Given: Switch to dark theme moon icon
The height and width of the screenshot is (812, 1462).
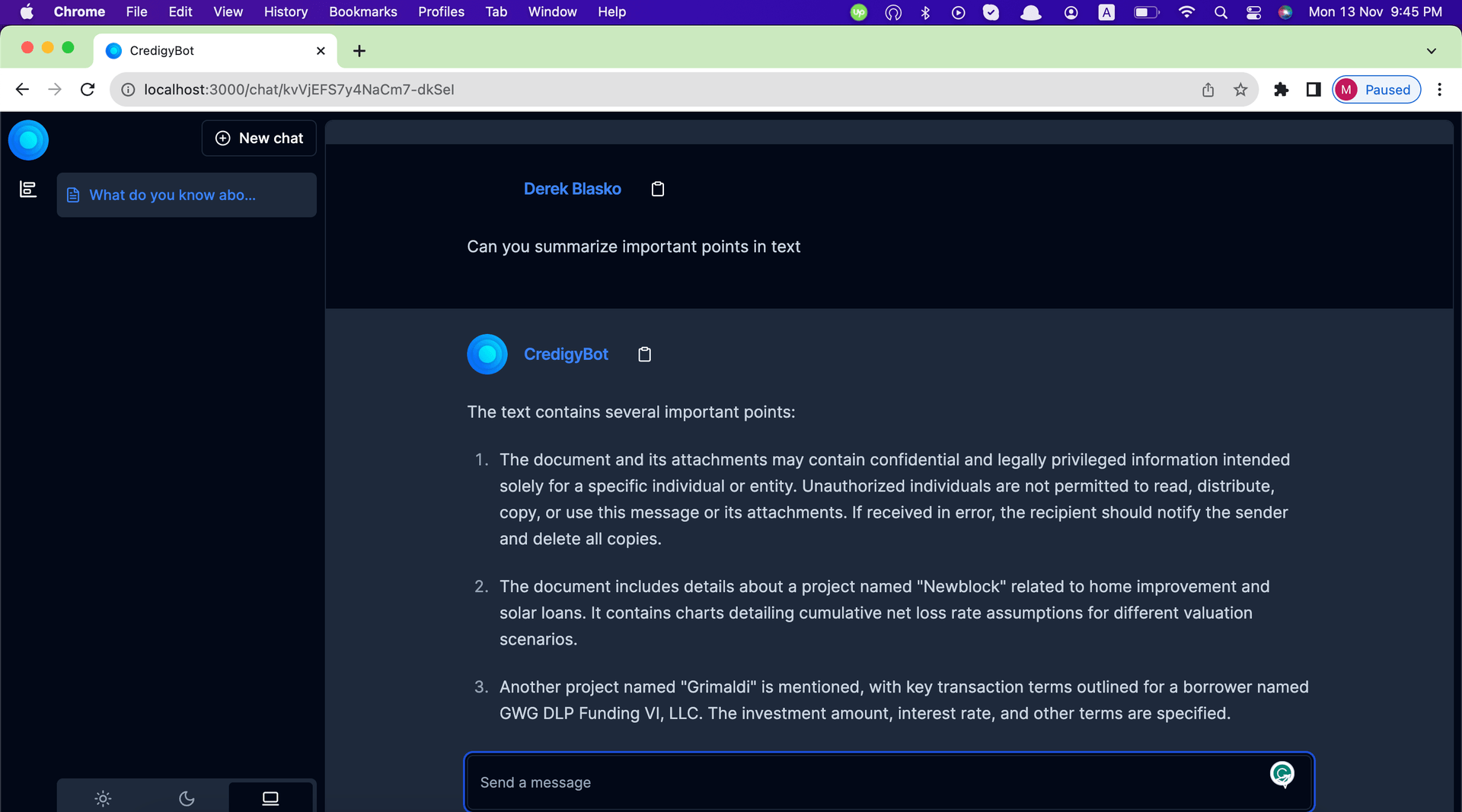Looking at the screenshot, I should 187,798.
